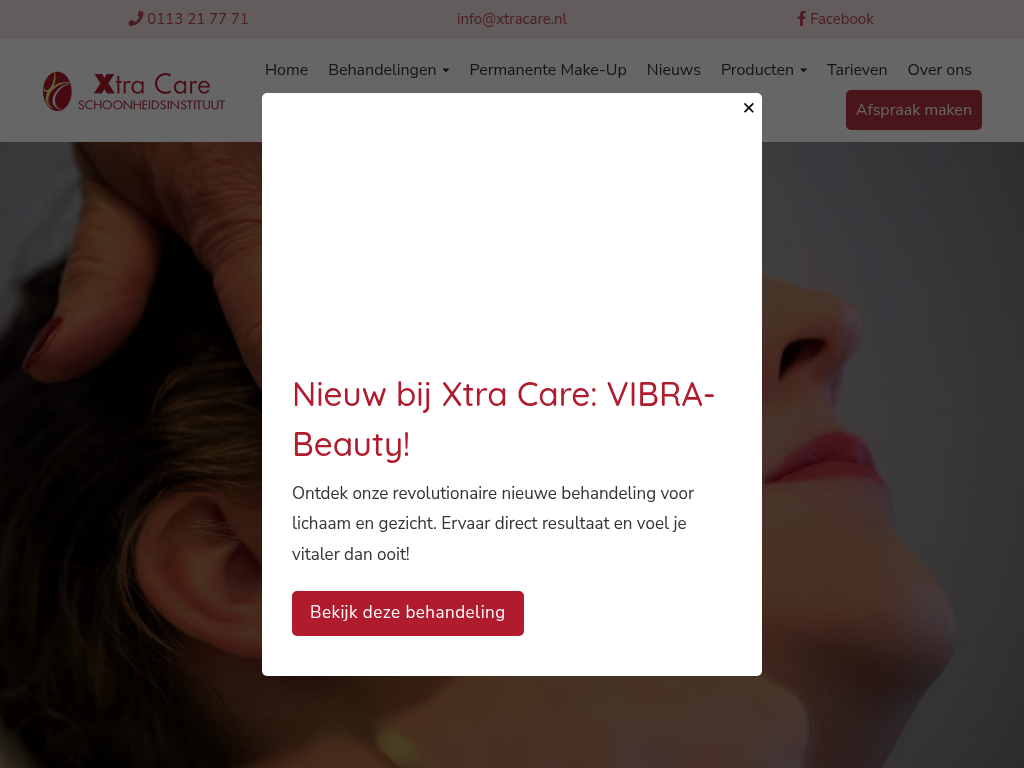Click the Producten menu label
The image size is (1024, 768).
757,70
